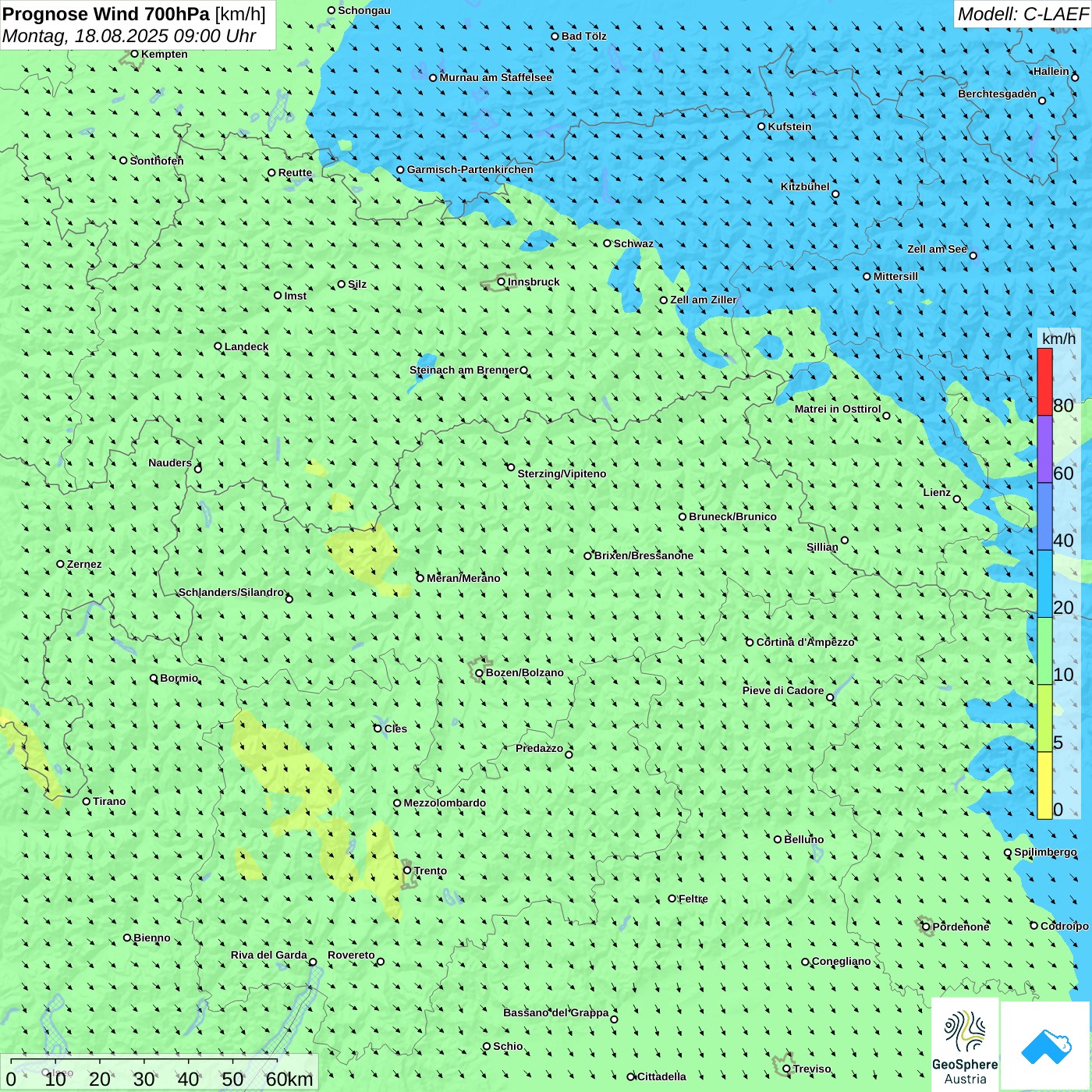Click the red legend color above 80

(x=1044, y=381)
